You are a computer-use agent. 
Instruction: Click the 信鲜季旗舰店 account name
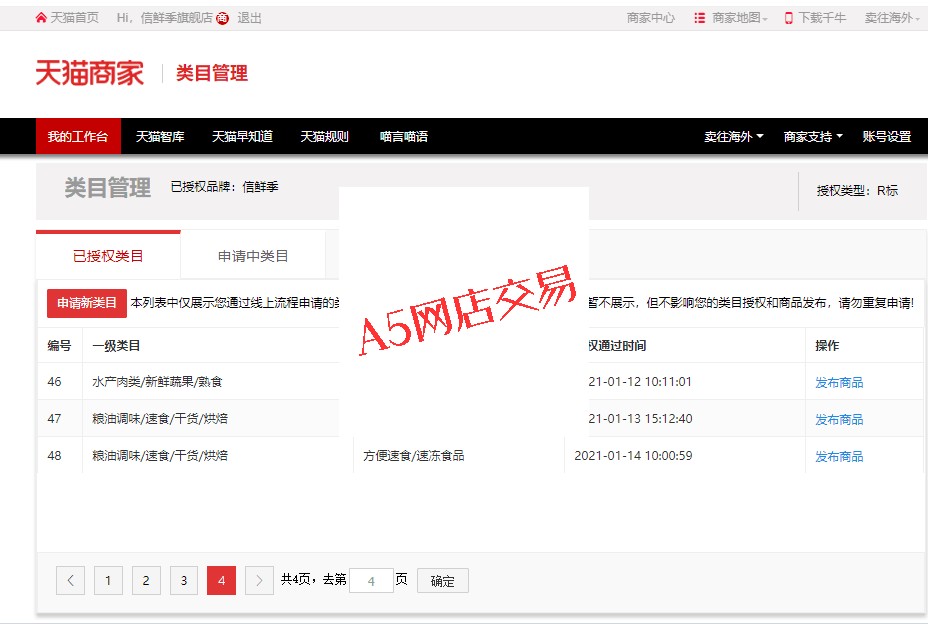(x=176, y=18)
